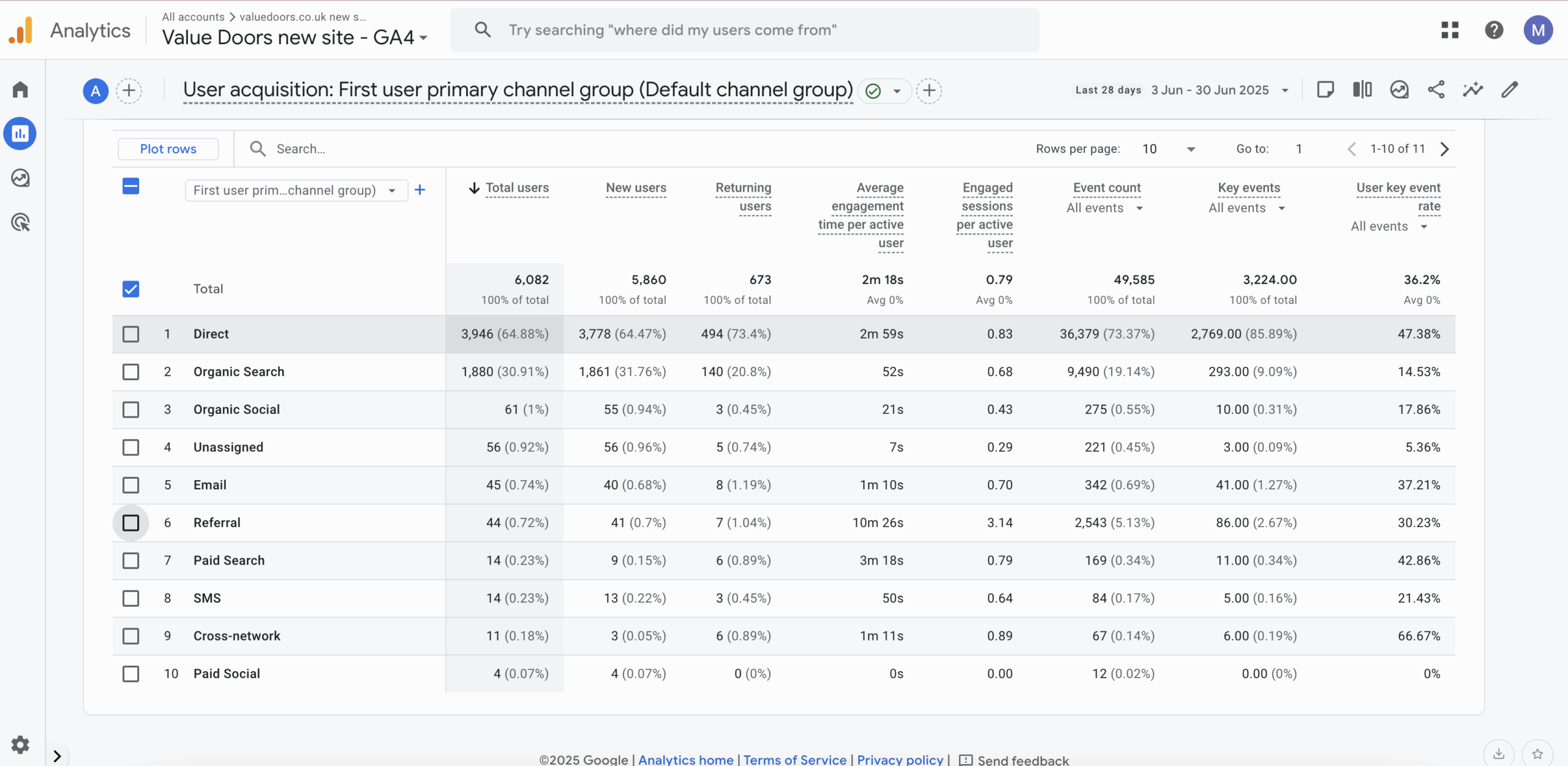
Task: Open Key events All events dropdown
Action: [x=1246, y=208]
